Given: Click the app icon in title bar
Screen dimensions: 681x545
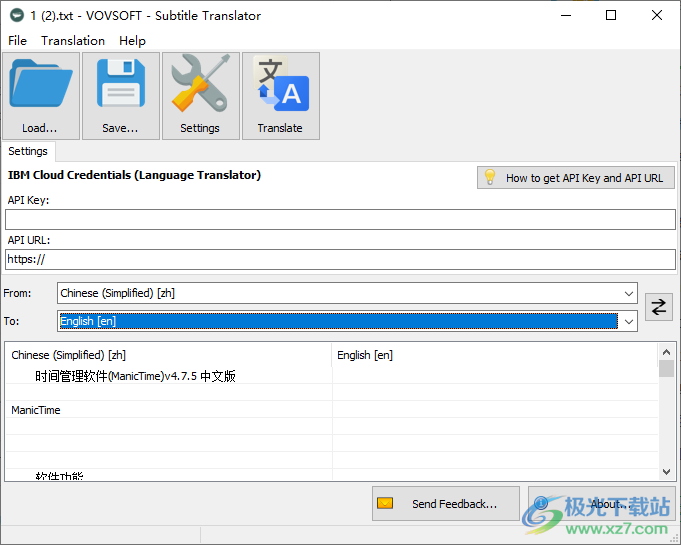Looking at the screenshot, I should [17, 16].
